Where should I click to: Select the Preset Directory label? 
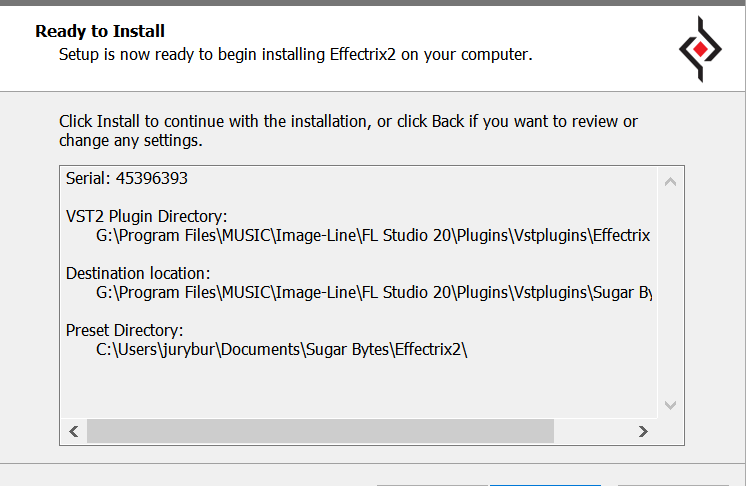125,330
